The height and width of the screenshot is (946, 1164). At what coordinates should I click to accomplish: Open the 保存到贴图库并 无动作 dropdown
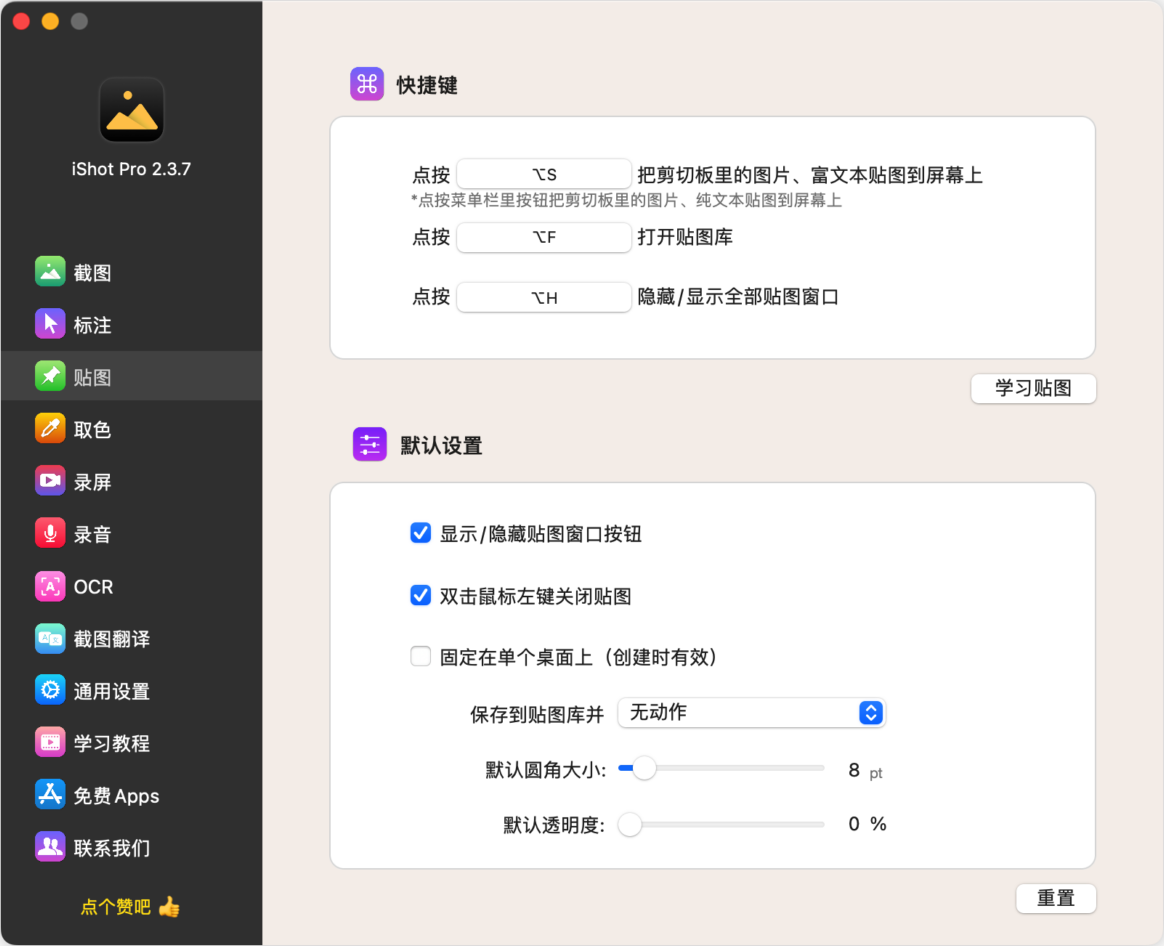pyautogui.click(x=751, y=713)
